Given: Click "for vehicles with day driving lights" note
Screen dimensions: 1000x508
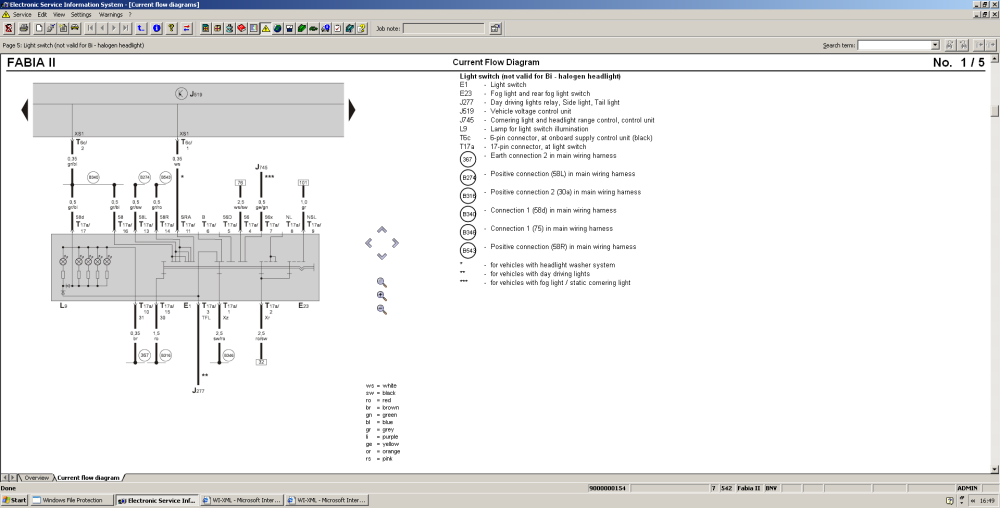Looking at the screenshot, I should click(x=540, y=274).
